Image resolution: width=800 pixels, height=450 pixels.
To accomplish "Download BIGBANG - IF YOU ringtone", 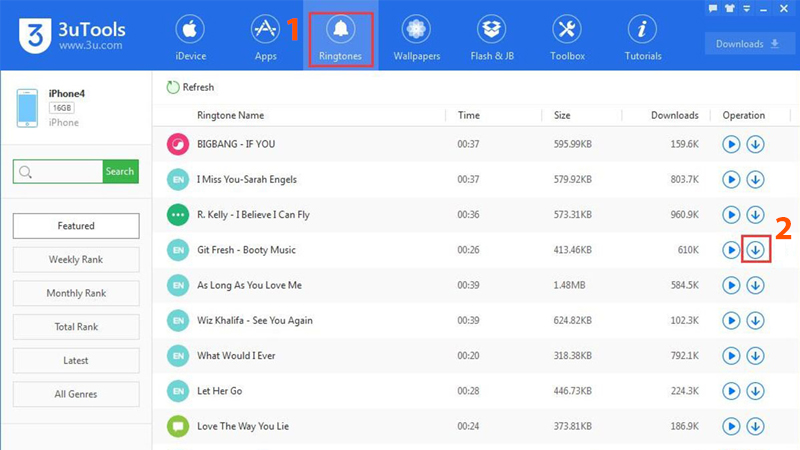I will [756, 144].
